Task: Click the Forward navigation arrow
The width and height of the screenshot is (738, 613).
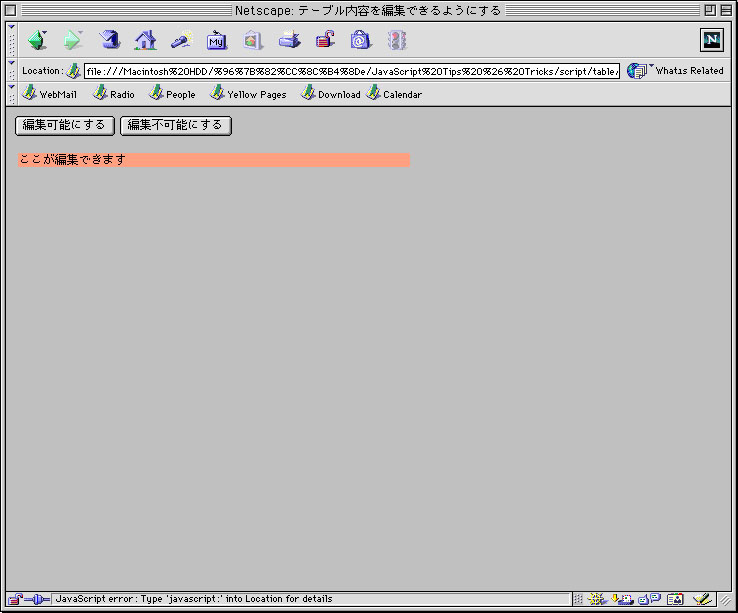Action: 73,40
